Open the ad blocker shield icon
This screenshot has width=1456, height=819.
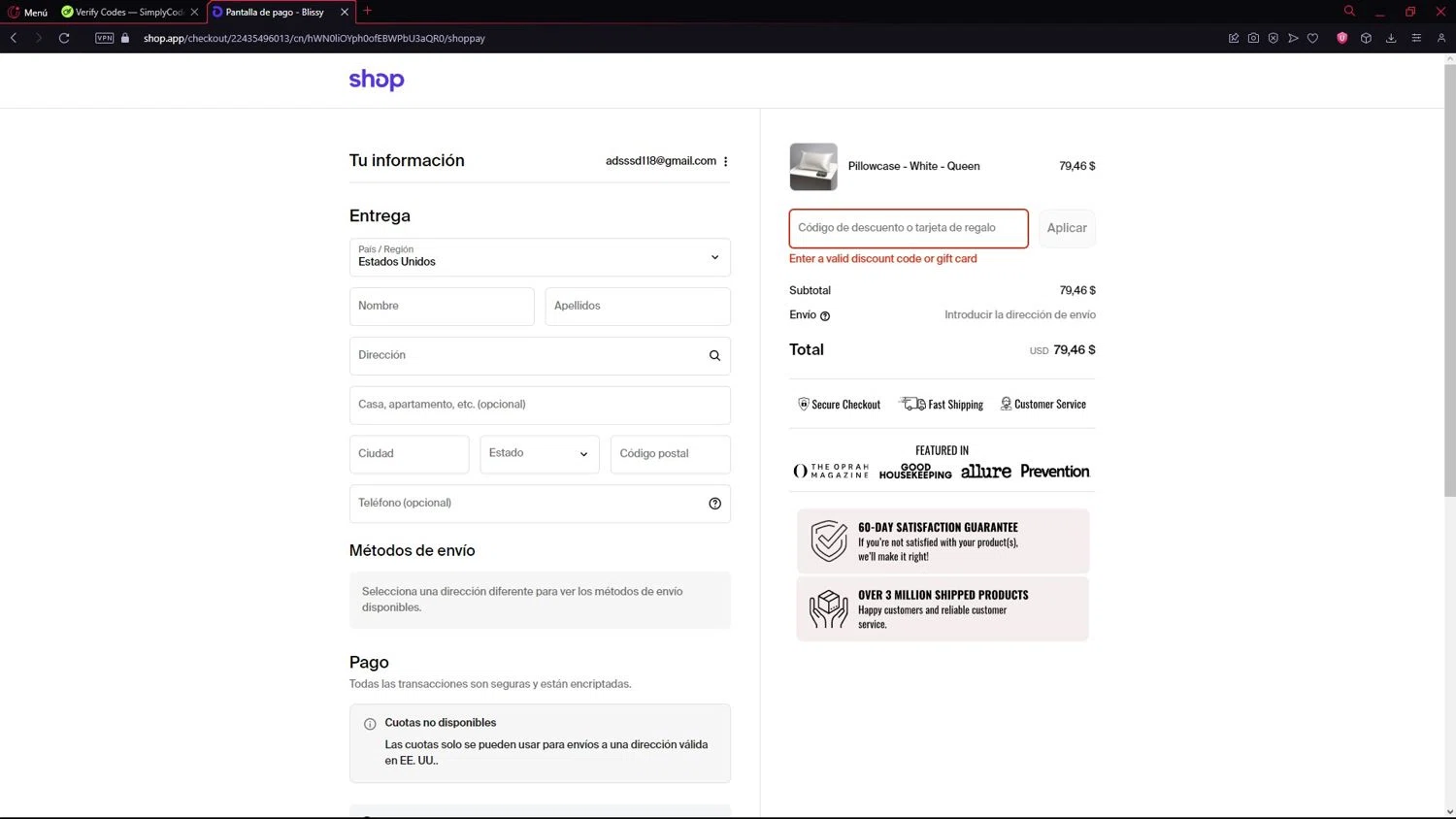(x=1273, y=38)
